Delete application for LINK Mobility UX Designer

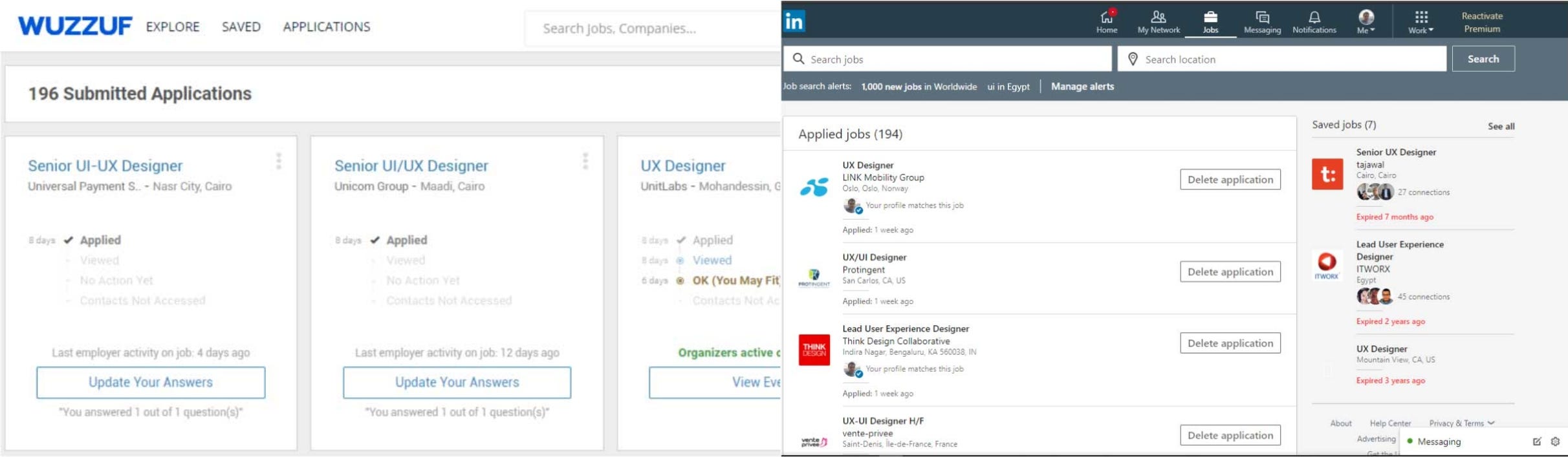1230,180
